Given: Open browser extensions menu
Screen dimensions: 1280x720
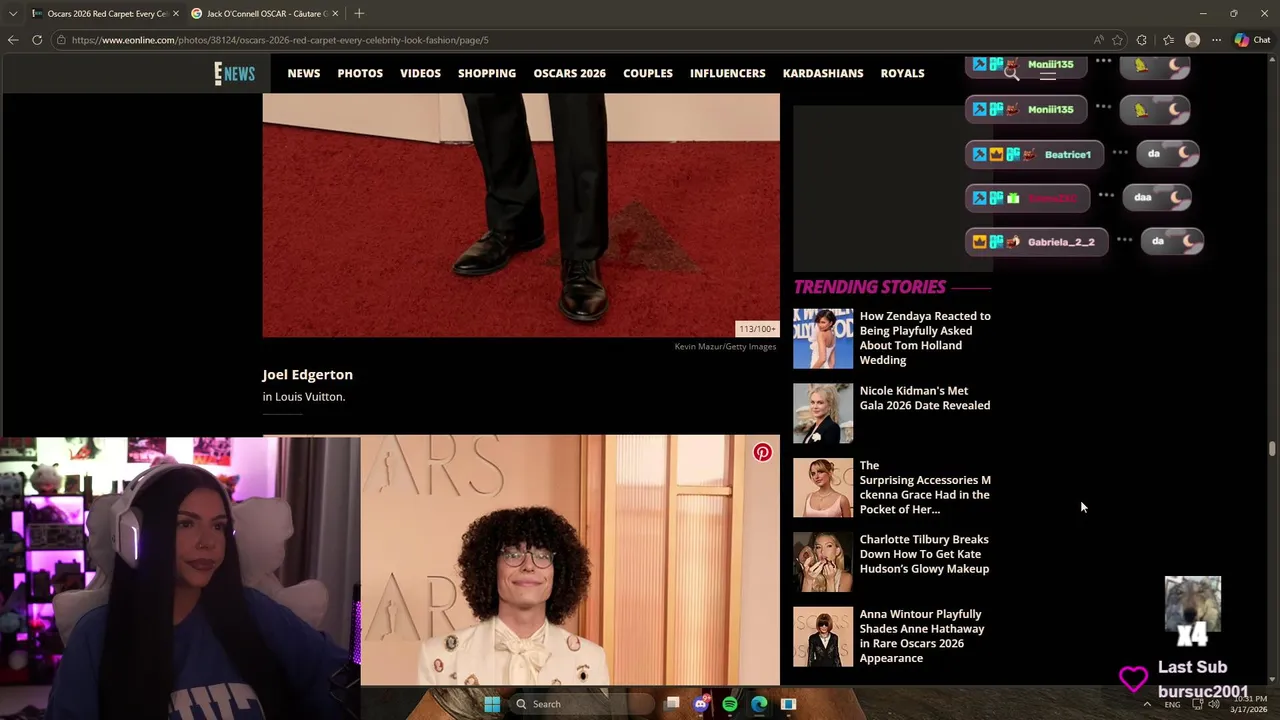Looking at the screenshot, I should coord(1142,40).
